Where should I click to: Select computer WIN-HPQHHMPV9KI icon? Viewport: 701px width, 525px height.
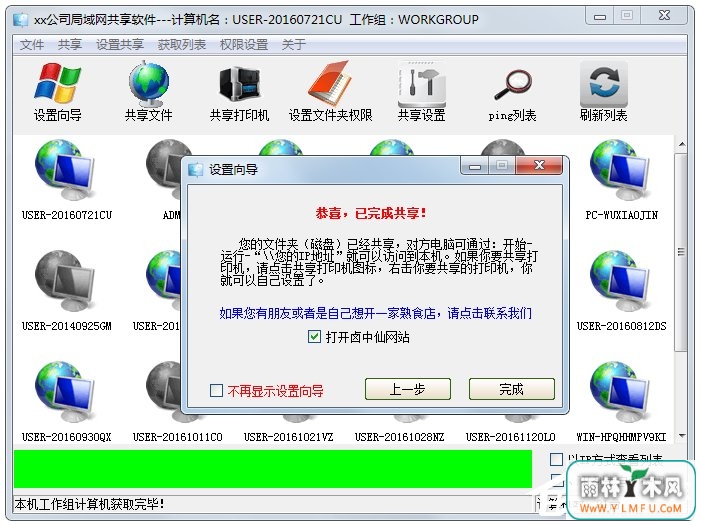[621, 392]
